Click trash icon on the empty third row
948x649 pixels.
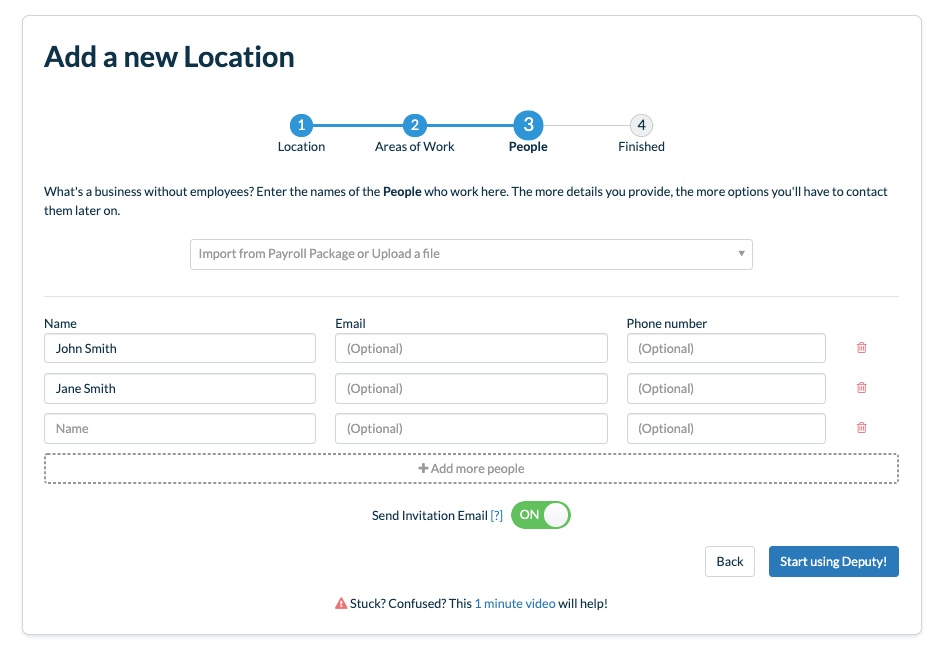[x=862, y=428]
